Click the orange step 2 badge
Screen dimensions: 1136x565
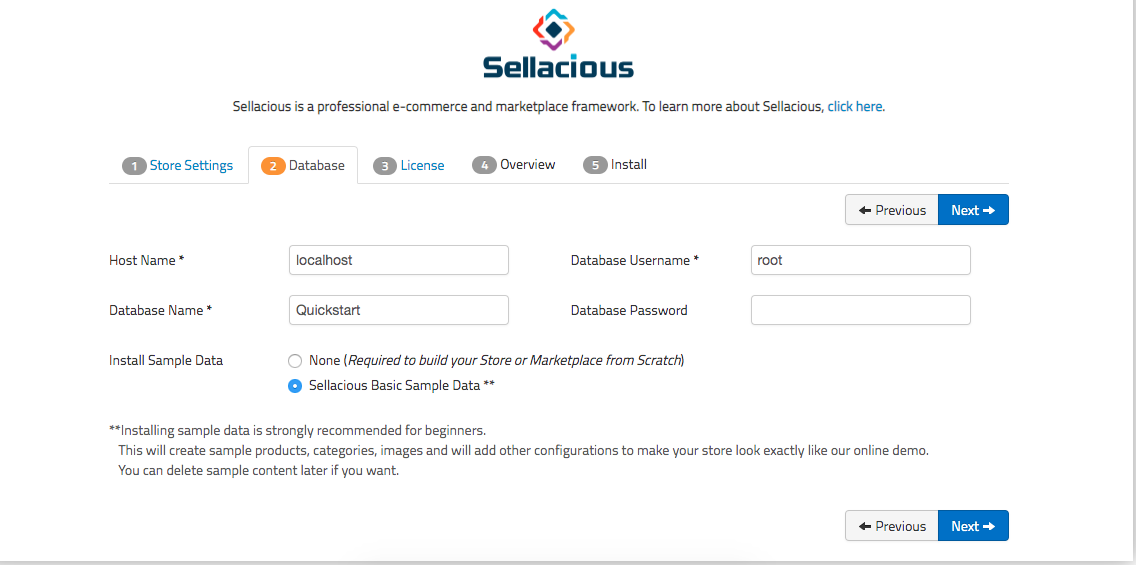pos(273,166)
